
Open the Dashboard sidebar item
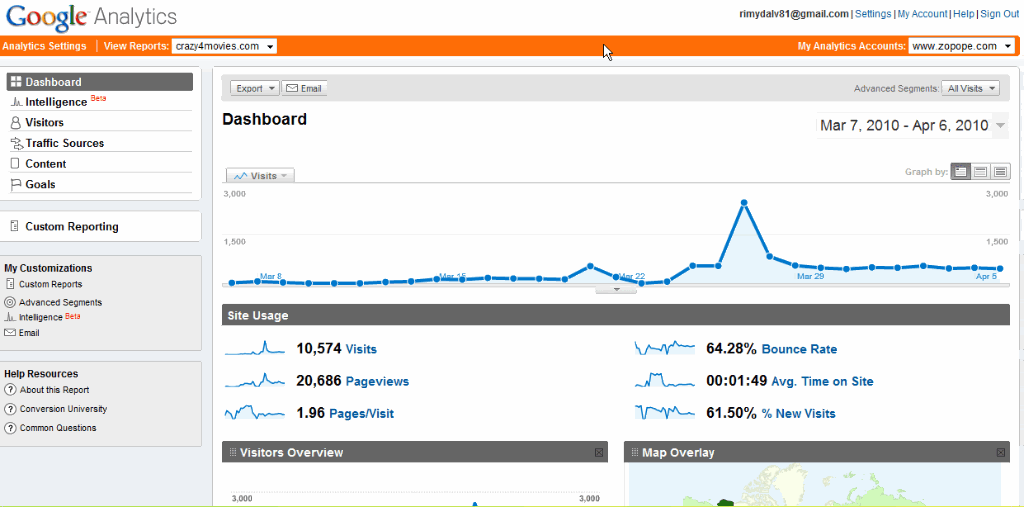[100, 82]
